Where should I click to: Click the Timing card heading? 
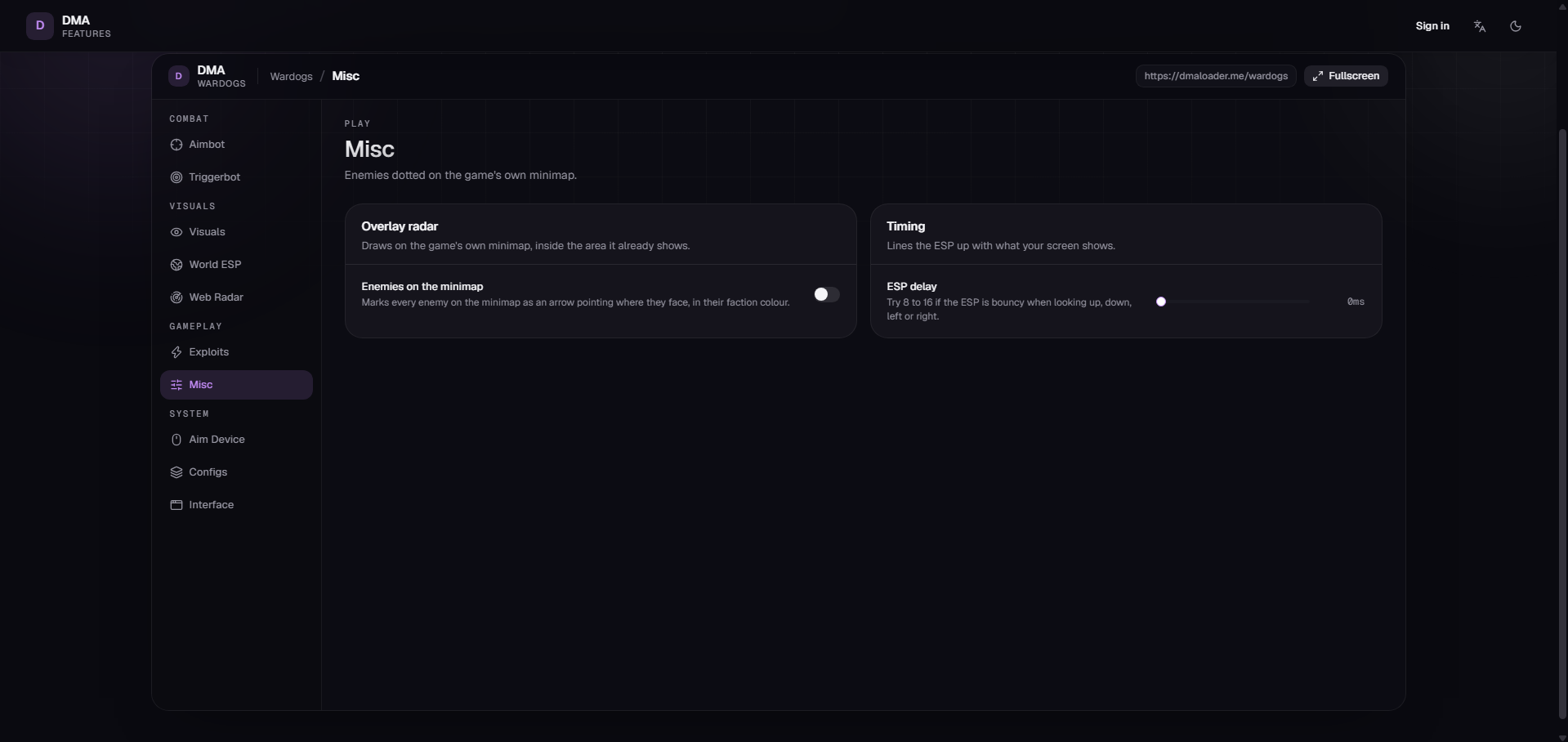(905, 226)
